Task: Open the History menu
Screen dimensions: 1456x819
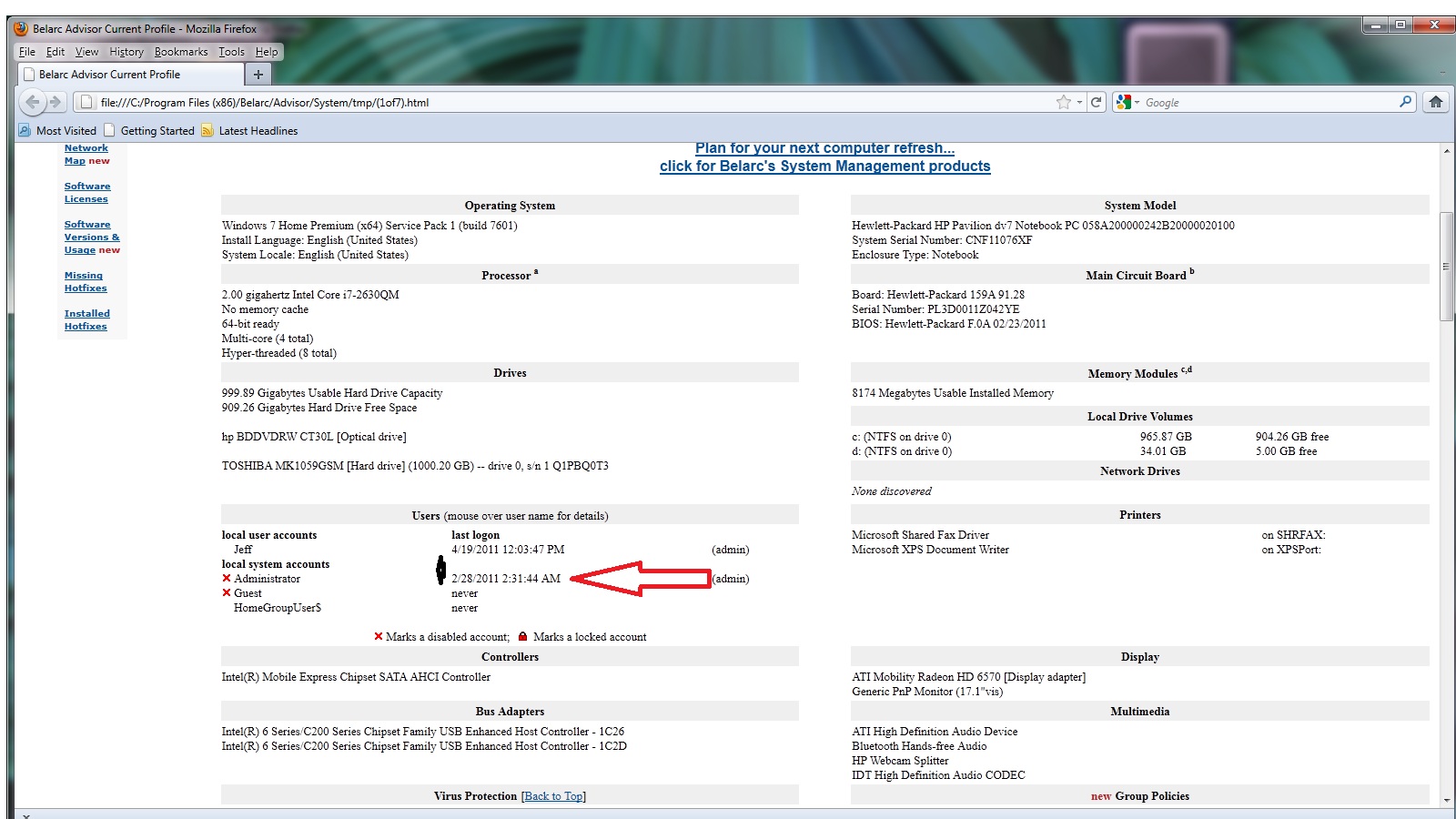Action: tap(126, 52)
